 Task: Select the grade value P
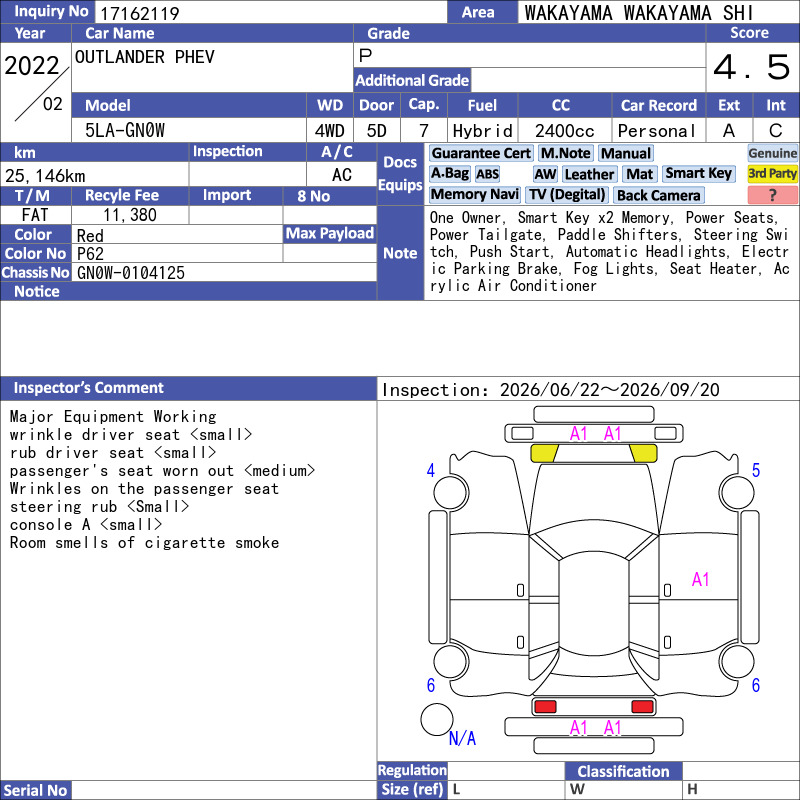pos(365,55)
